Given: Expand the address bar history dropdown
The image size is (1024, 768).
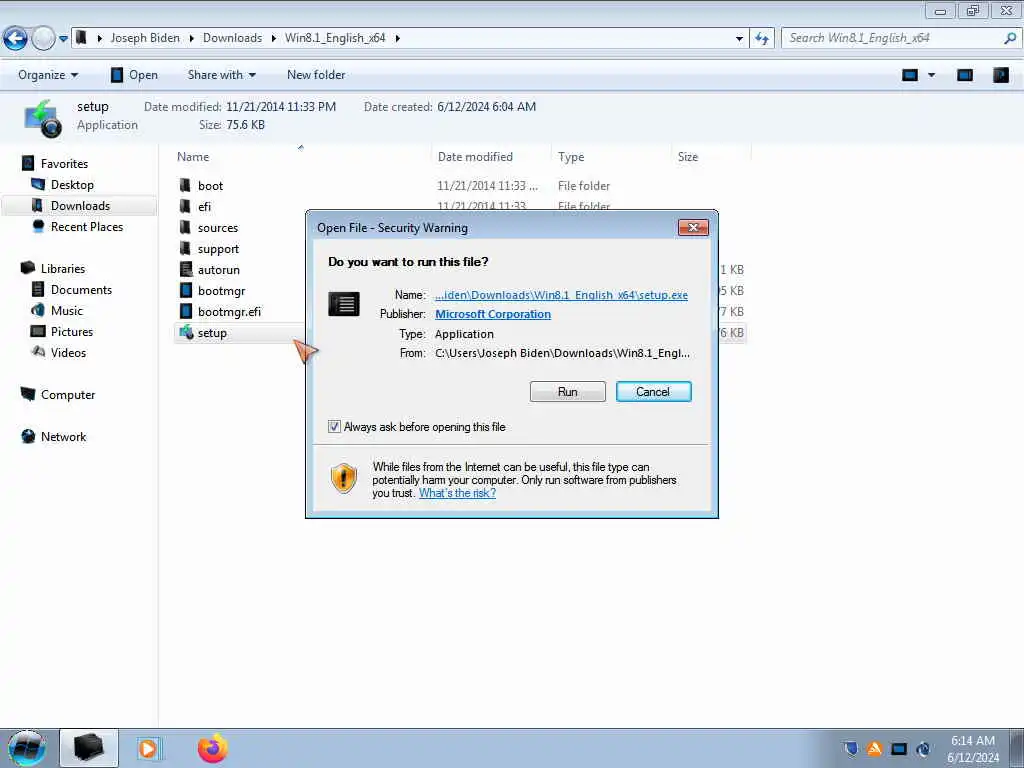Looking at the screenshot, I should (739, 39).
